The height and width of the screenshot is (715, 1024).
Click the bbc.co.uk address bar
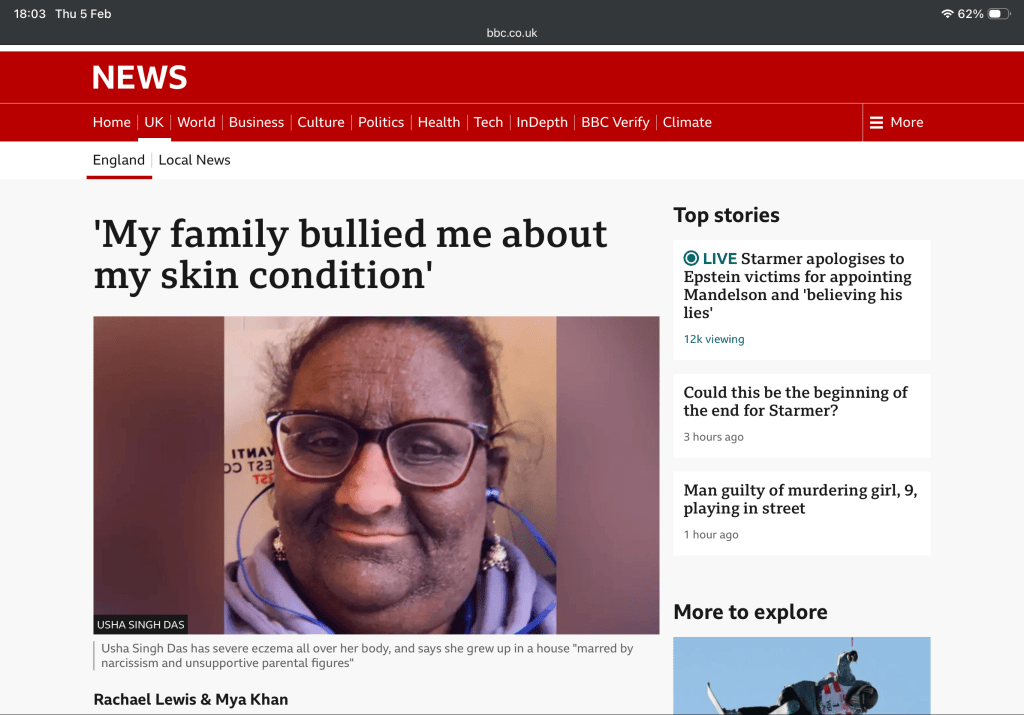pyautogui.click(x=512, y=33)
